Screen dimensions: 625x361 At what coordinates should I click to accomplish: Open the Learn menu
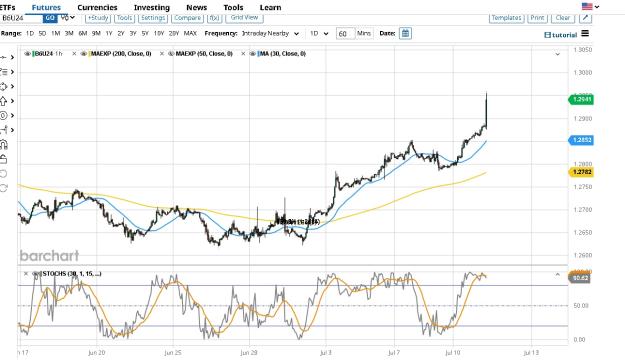[x=270, y=7]
